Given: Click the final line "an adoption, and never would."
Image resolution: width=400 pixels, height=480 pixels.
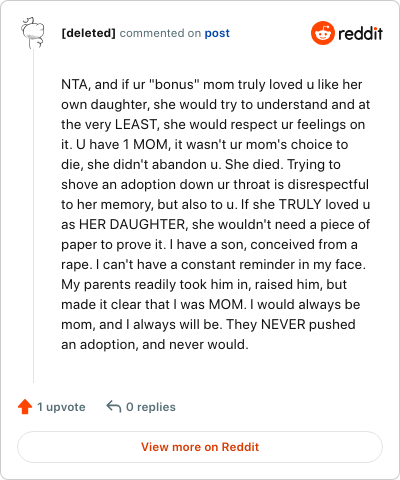Looking at the screenshot, I should (155, 344).
